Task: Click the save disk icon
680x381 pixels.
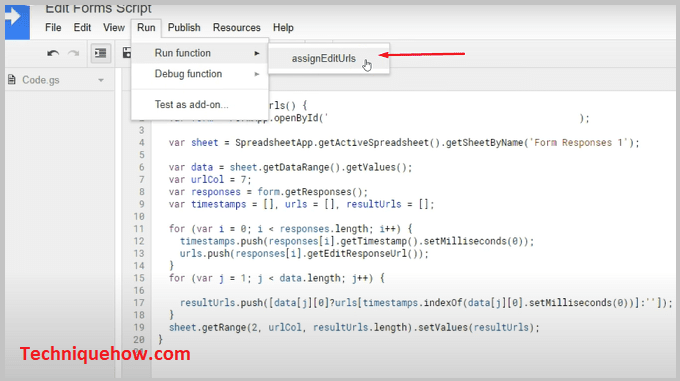Action: pyautogui.click(x=126, y=53)
